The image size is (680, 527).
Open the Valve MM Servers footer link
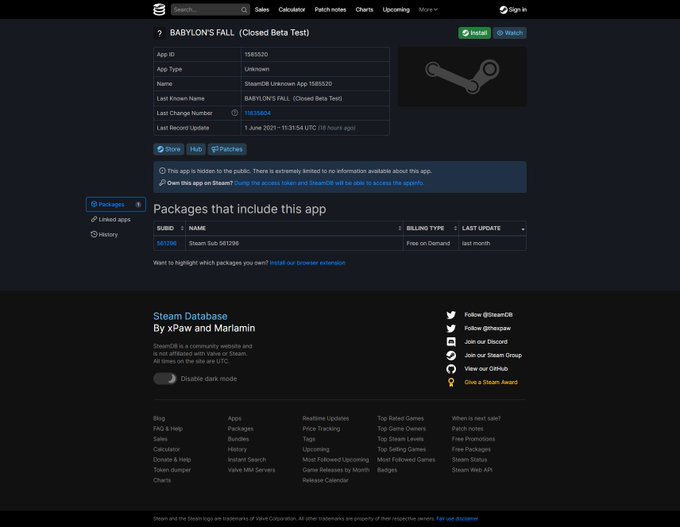251,470
